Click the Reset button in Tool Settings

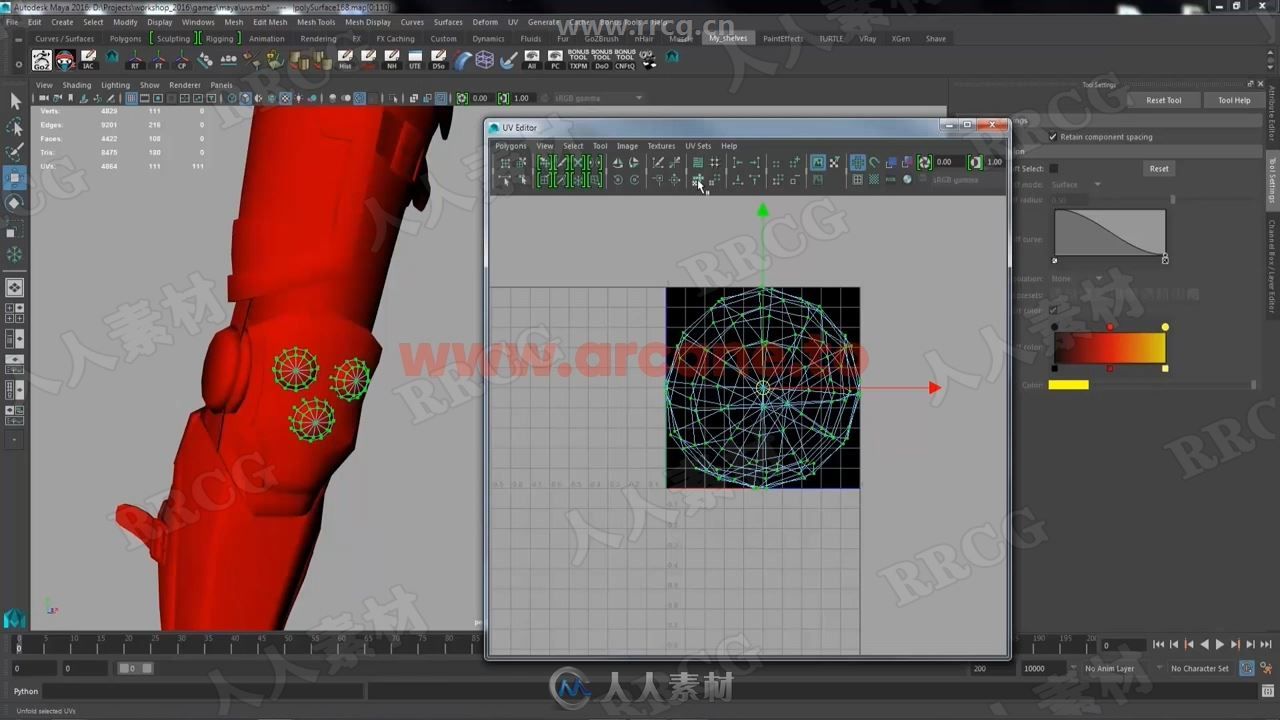1159,168
